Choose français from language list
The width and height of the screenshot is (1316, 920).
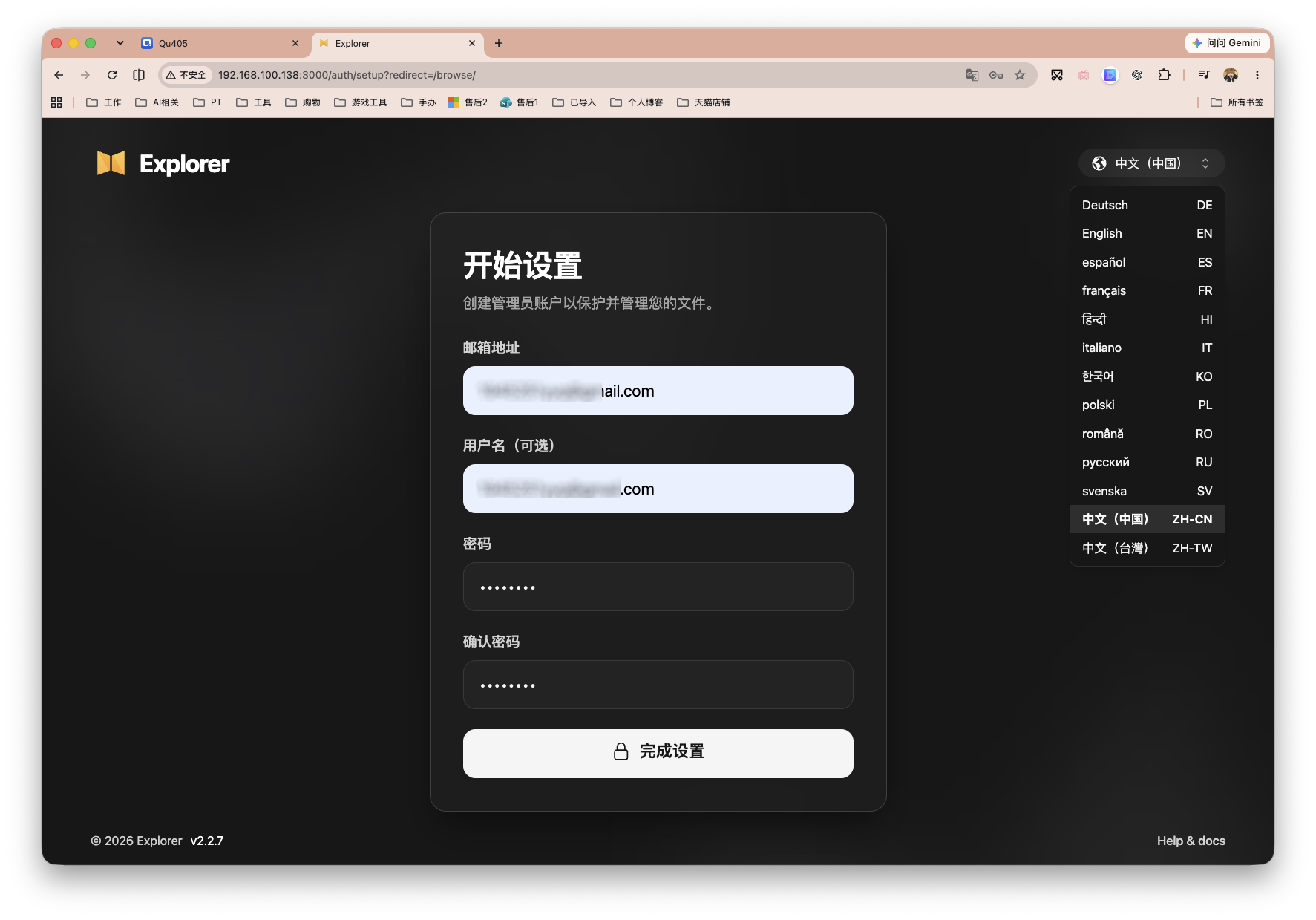point(1147,290)
